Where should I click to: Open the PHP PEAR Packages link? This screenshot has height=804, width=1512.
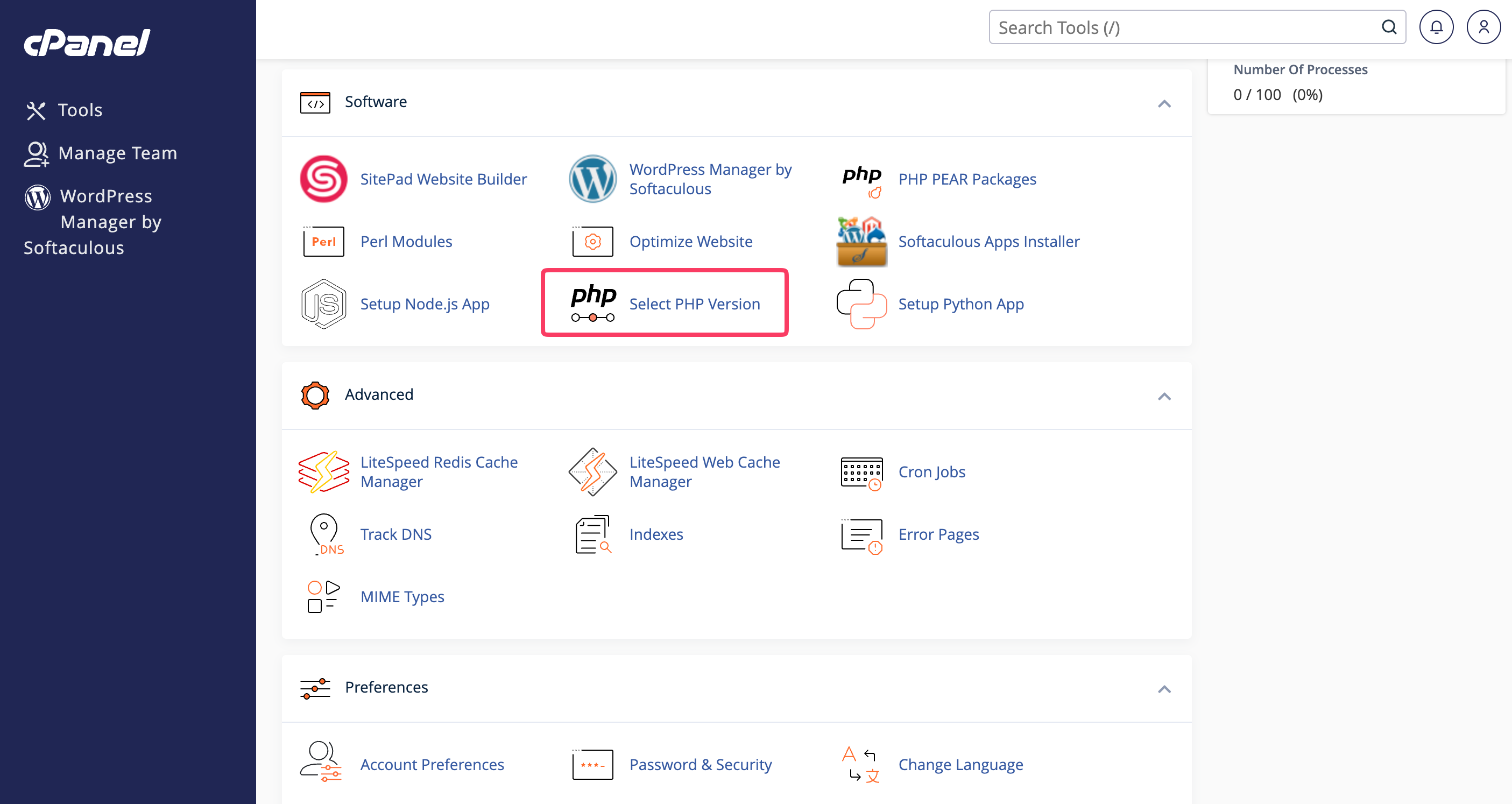pos(967,179)
